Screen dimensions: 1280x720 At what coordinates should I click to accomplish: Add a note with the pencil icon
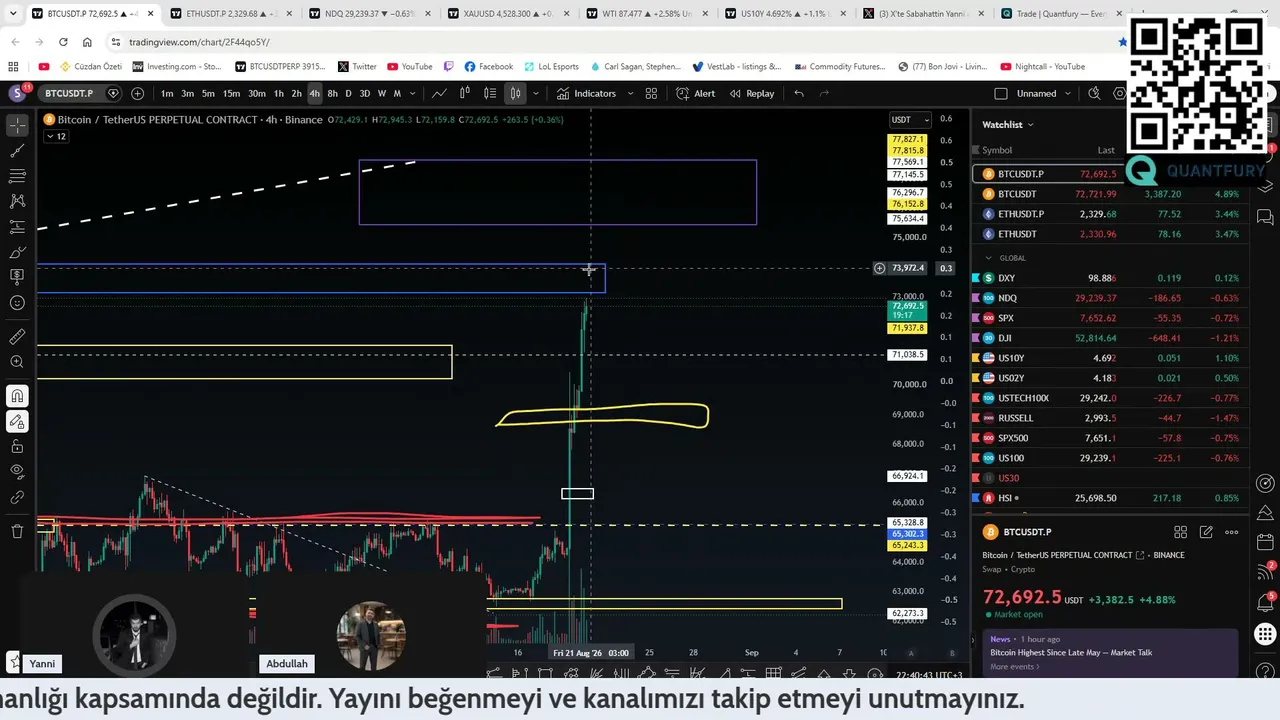tap(1206, 532)
